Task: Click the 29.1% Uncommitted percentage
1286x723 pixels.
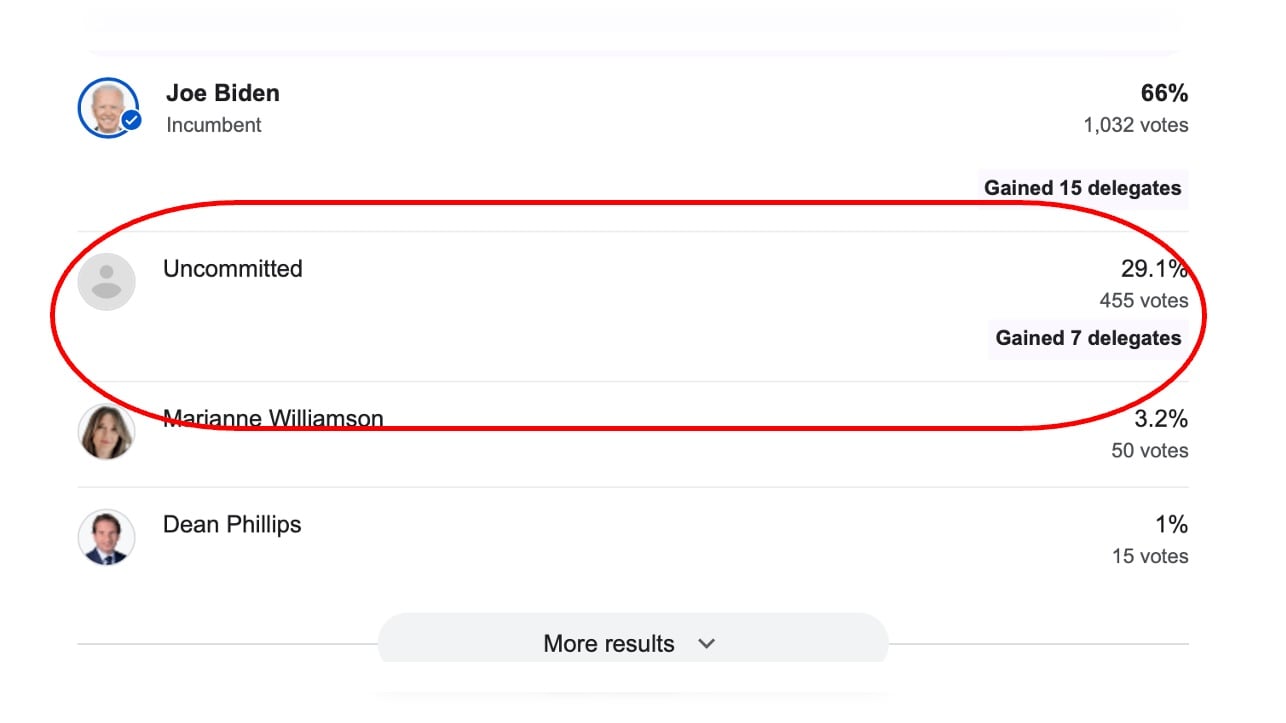Action: coord(1154,268)
